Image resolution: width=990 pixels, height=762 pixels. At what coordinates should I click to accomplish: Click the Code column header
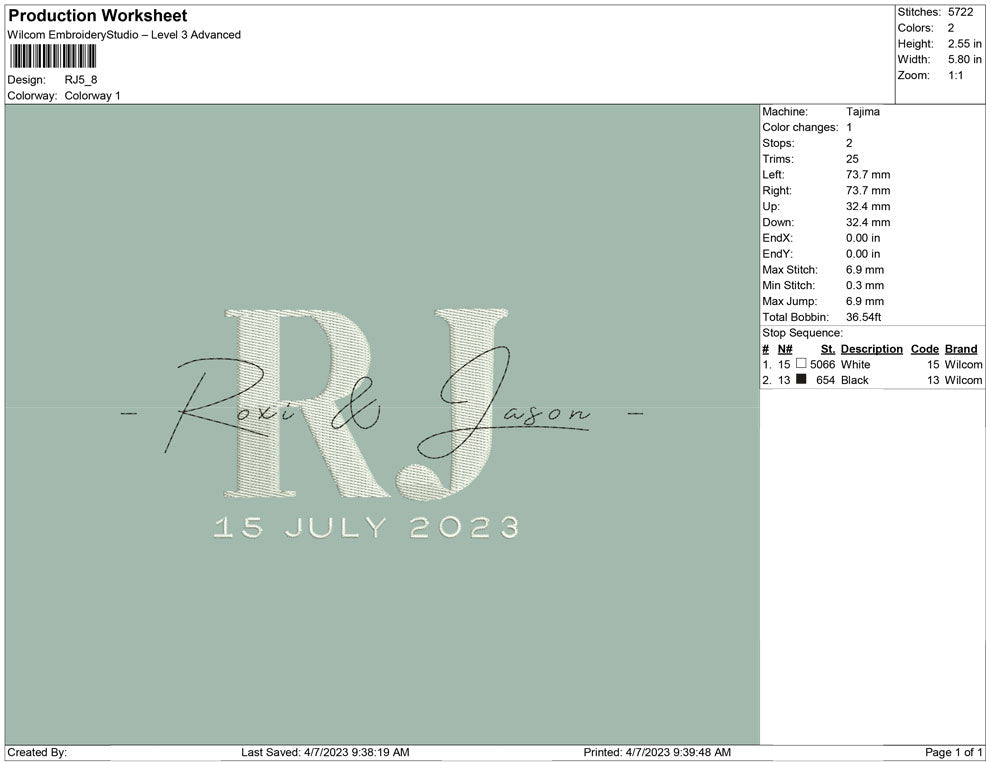tap(924, 349)
